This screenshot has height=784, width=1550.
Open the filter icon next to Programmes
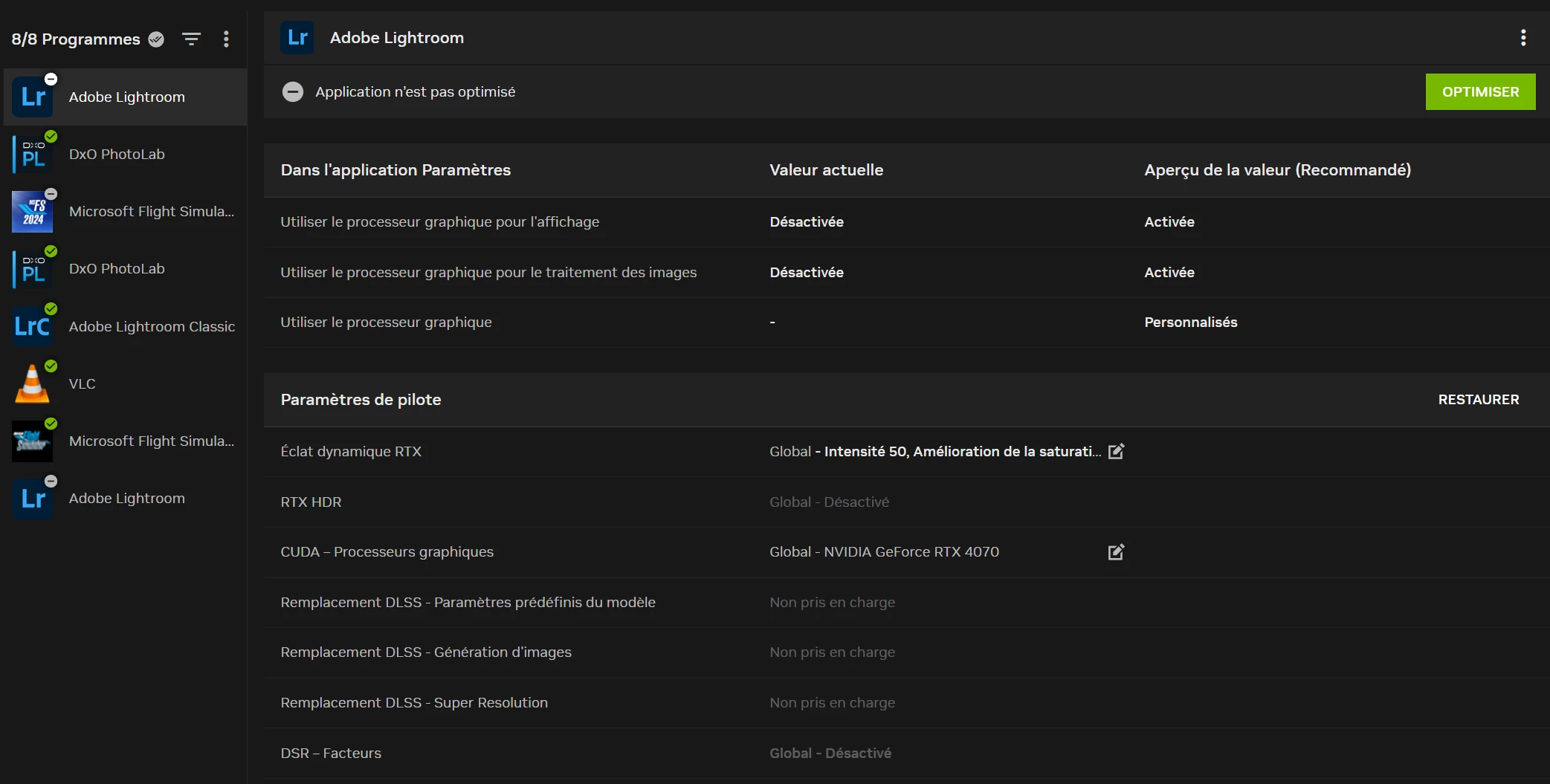point(191,39)
